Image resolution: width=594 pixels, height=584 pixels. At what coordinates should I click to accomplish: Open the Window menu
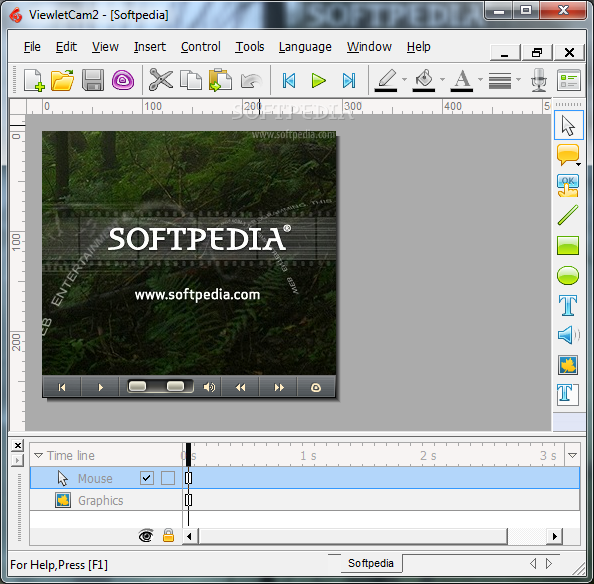(x=369, y=47)
